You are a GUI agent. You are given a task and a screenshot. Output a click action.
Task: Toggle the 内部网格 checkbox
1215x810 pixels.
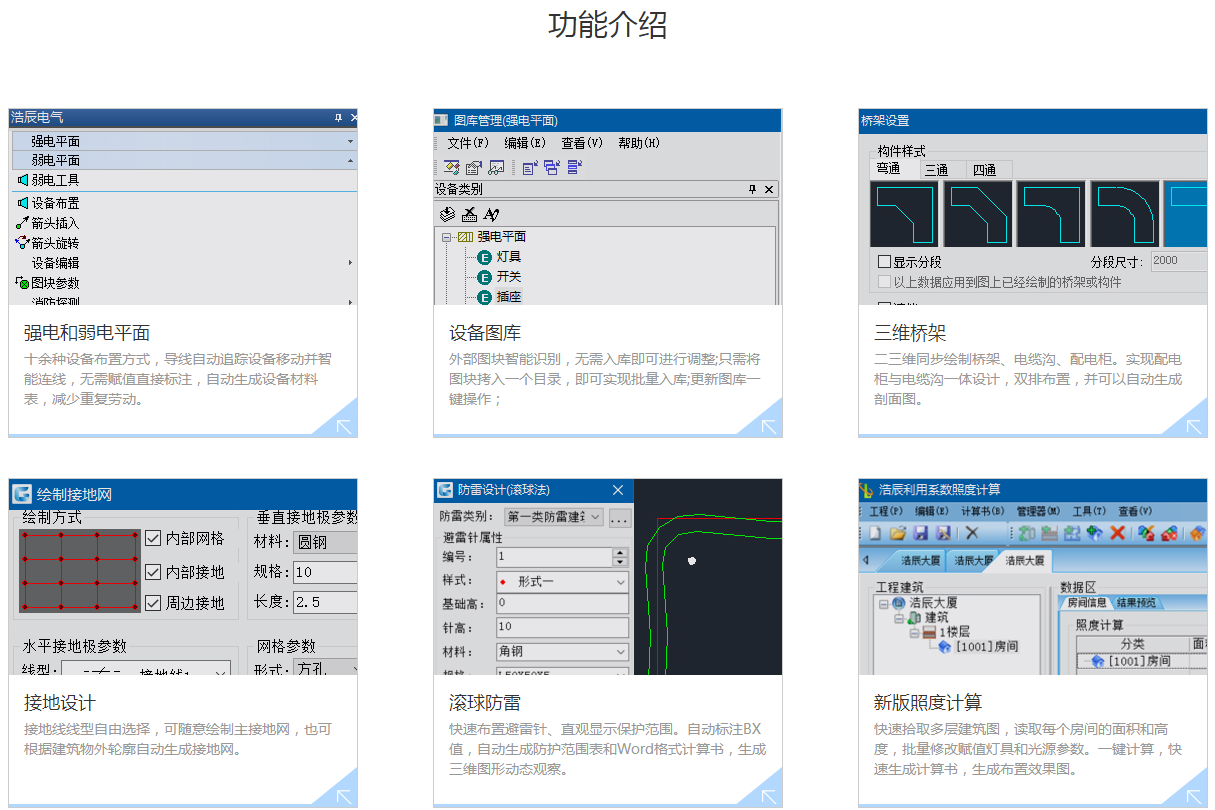153,539
